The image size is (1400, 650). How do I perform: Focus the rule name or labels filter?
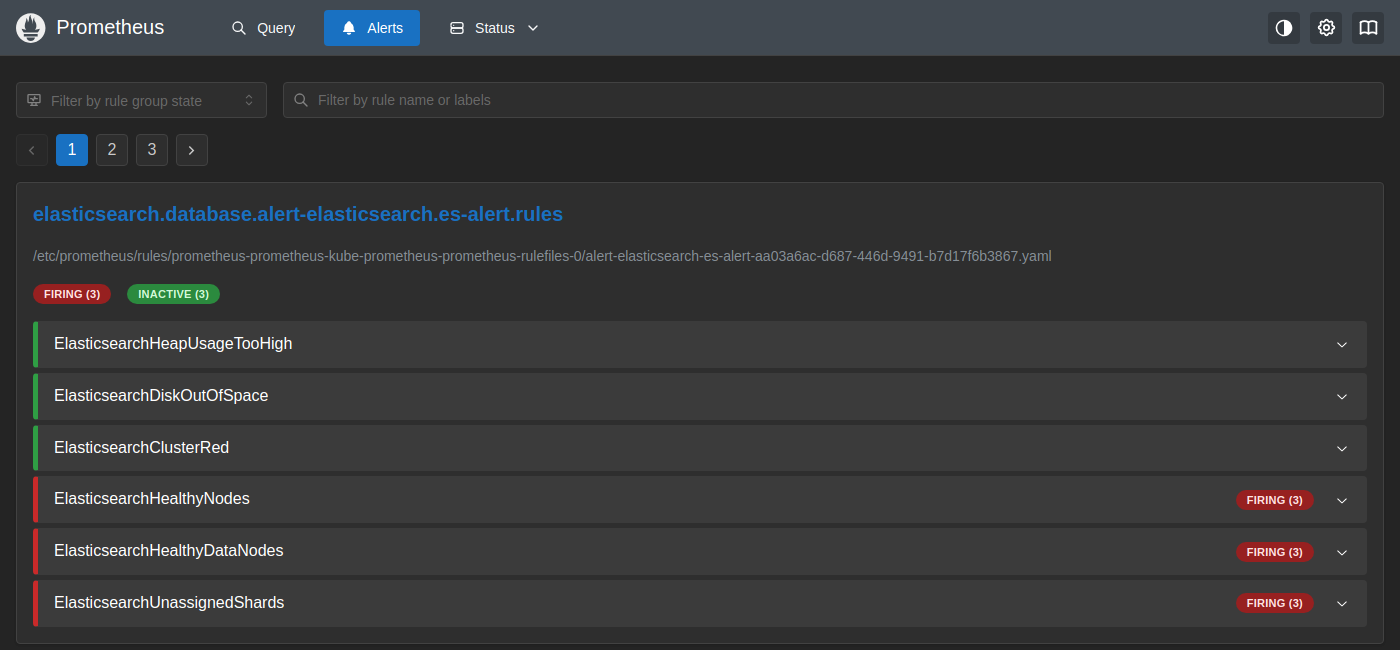tap(833, 100)
